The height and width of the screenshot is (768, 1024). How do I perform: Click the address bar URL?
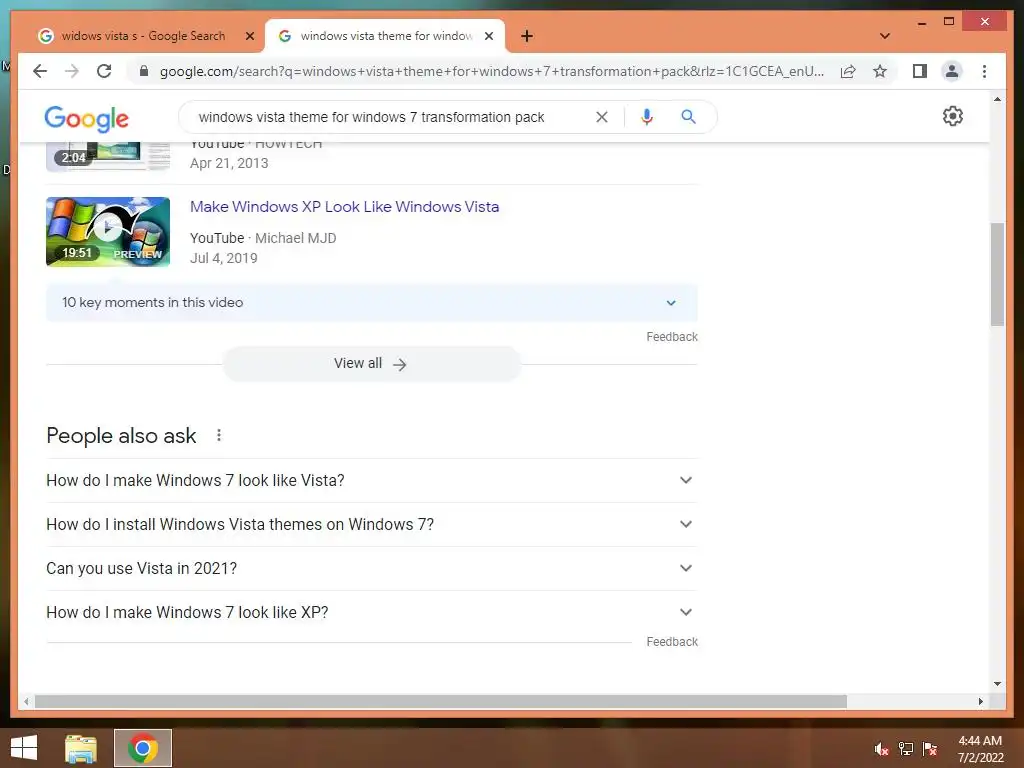(x=491, y=71)
